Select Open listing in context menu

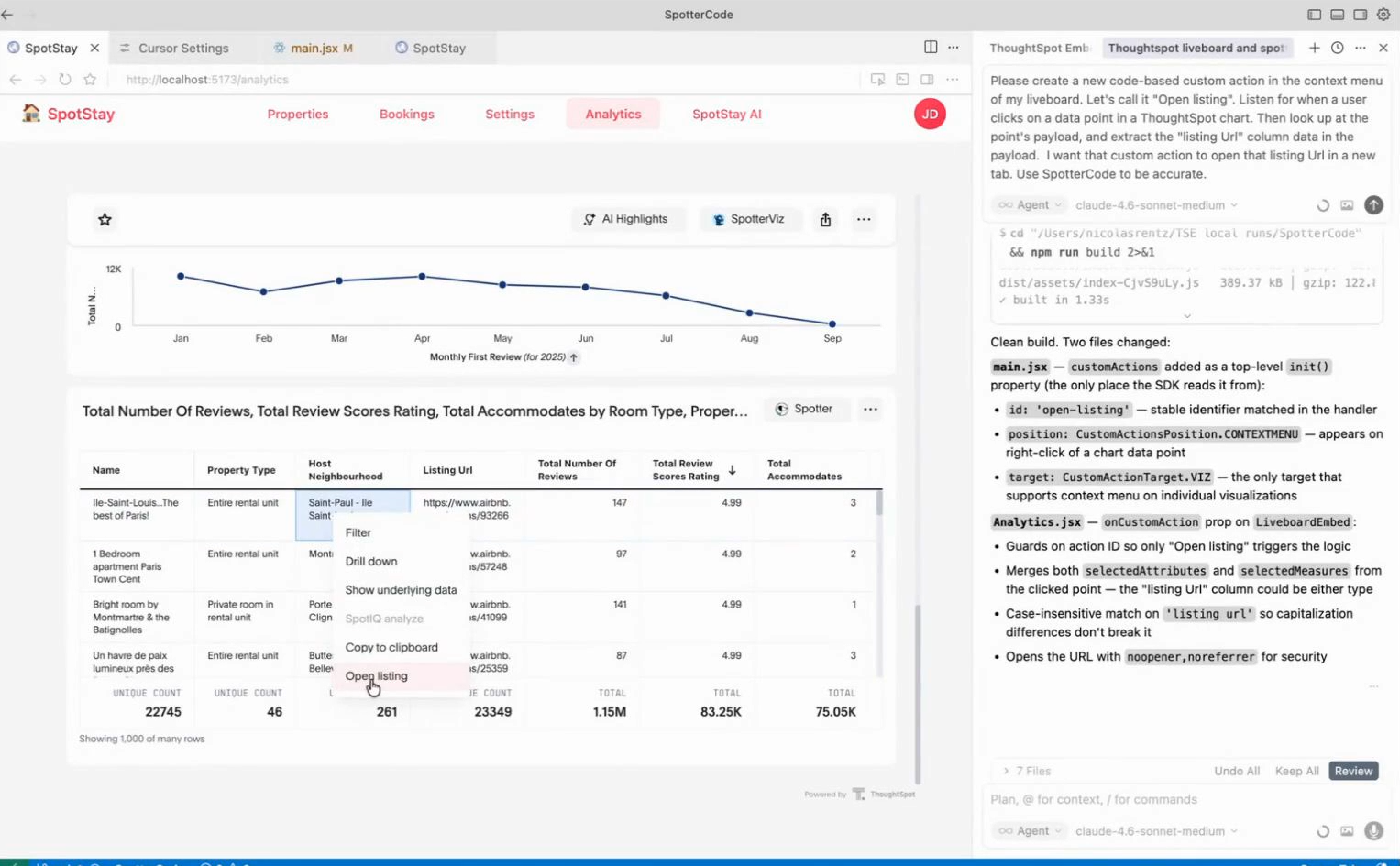pyautogui.click(x=376, y=676)
